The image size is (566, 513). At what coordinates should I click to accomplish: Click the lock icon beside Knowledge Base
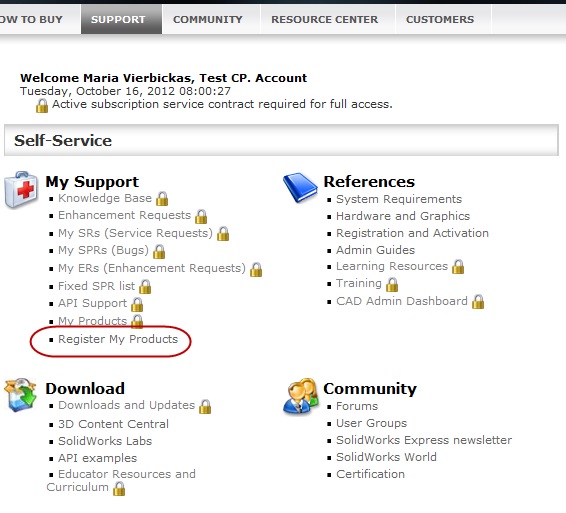coord(162,199)
